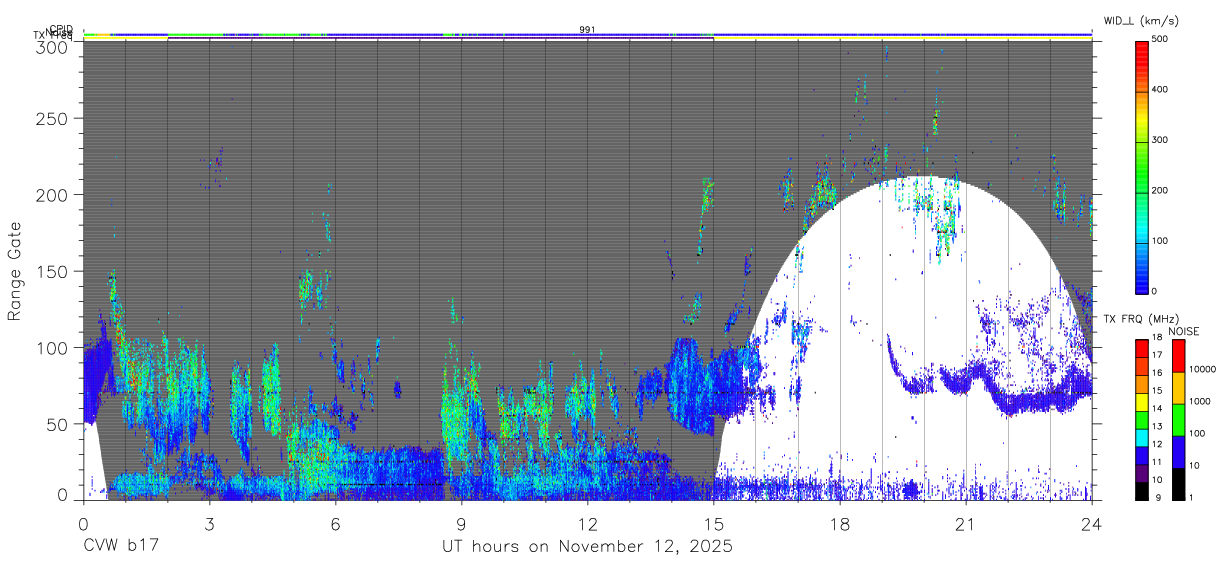Click the 400 tick on WID color bar
The image size is (1228, 567).
pos(1160,90)
